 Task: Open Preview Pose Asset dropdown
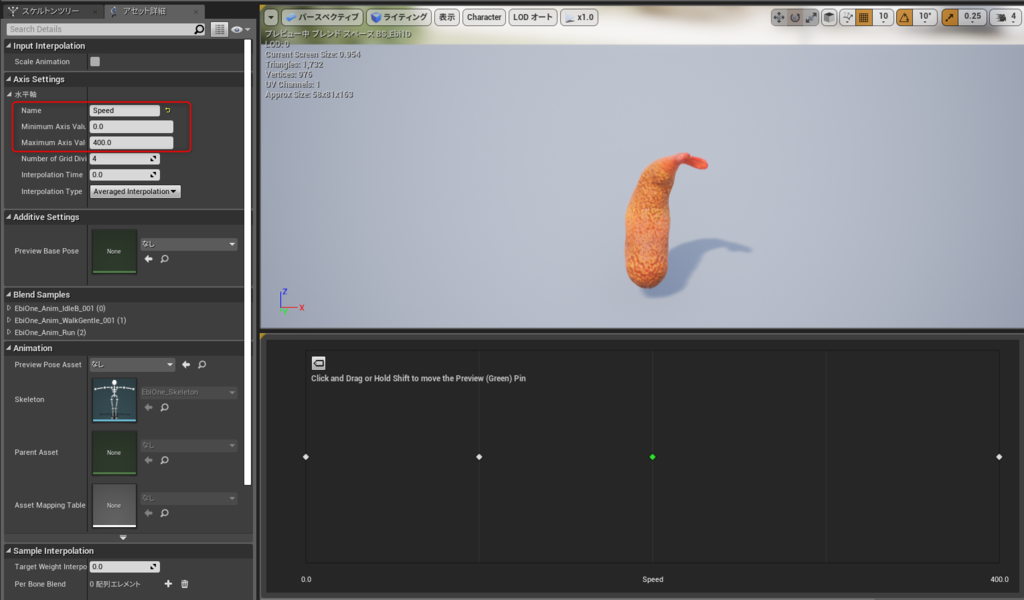133,364
